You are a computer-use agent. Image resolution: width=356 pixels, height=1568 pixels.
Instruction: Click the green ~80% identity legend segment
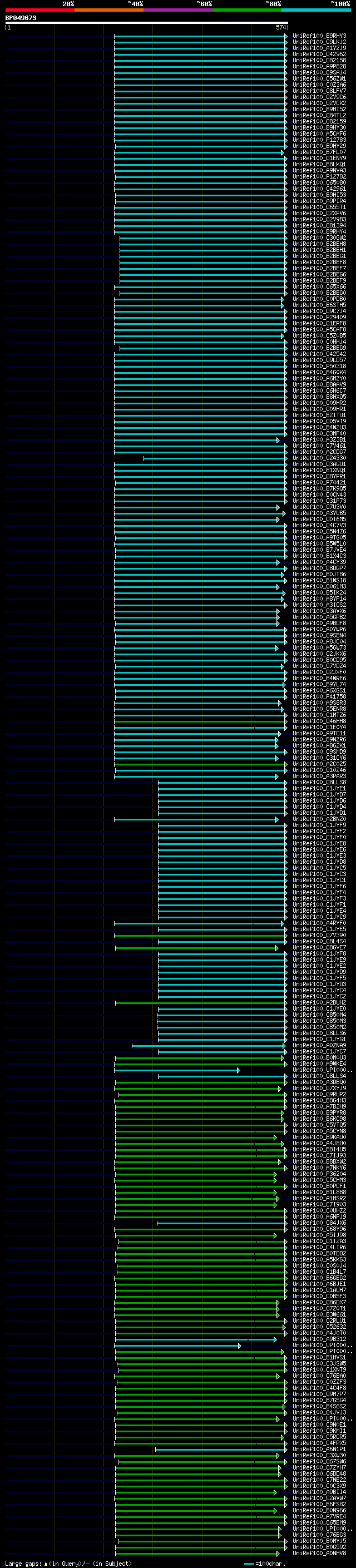point(247,10)
